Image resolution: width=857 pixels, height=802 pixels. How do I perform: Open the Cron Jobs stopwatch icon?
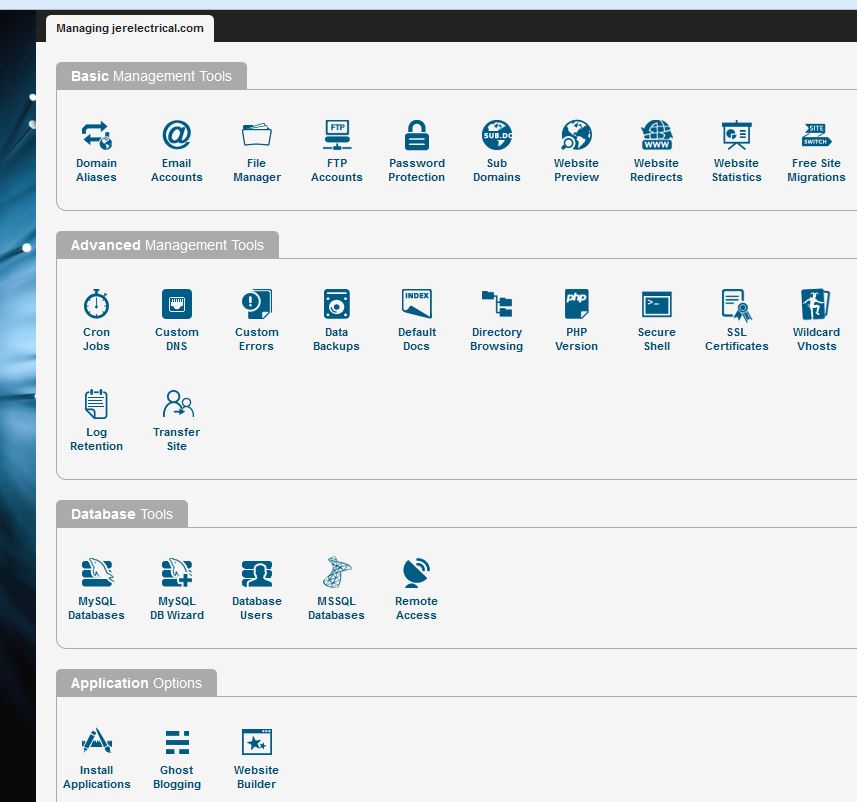96,304
